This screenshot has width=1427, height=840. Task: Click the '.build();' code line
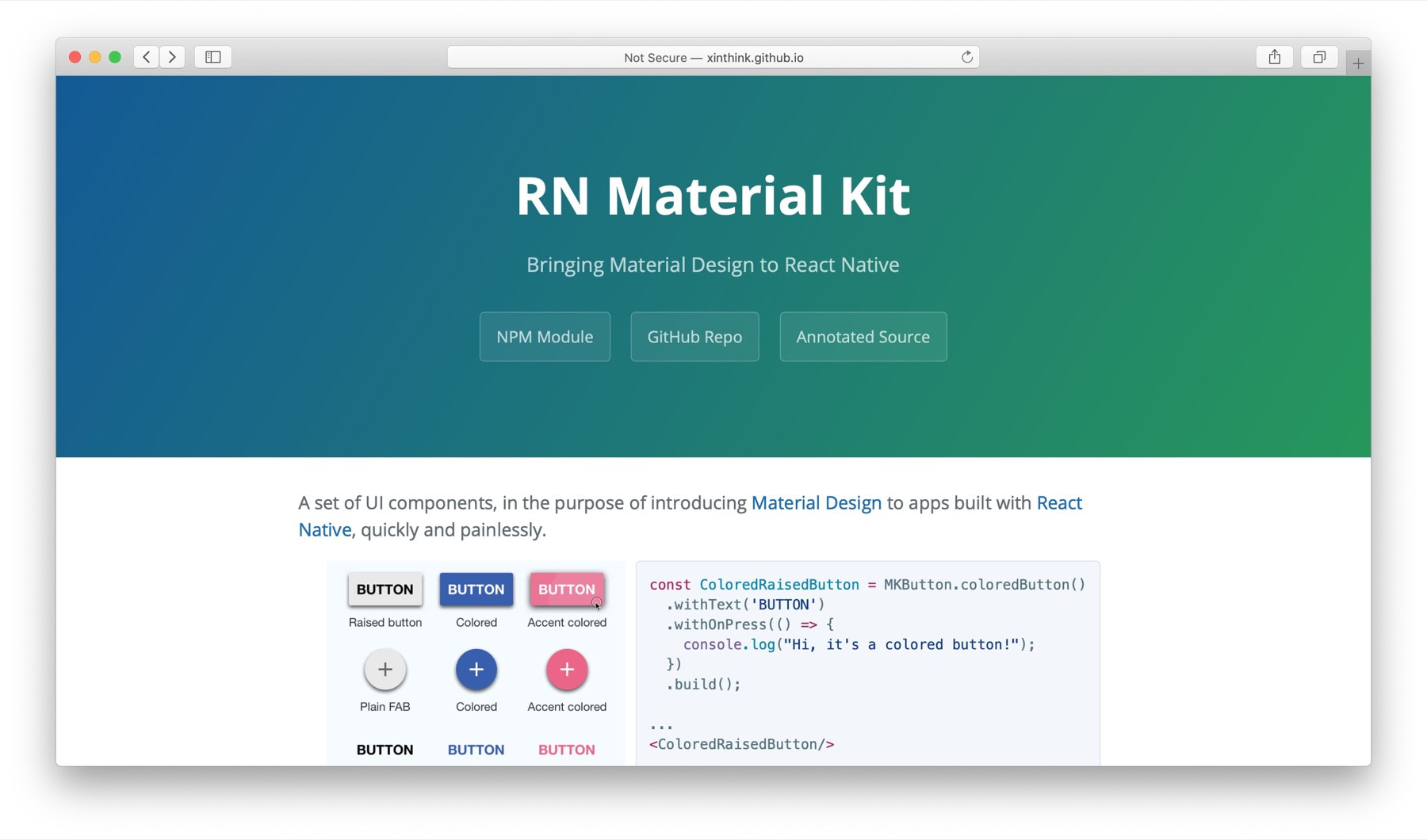click(x=703, y=684)
